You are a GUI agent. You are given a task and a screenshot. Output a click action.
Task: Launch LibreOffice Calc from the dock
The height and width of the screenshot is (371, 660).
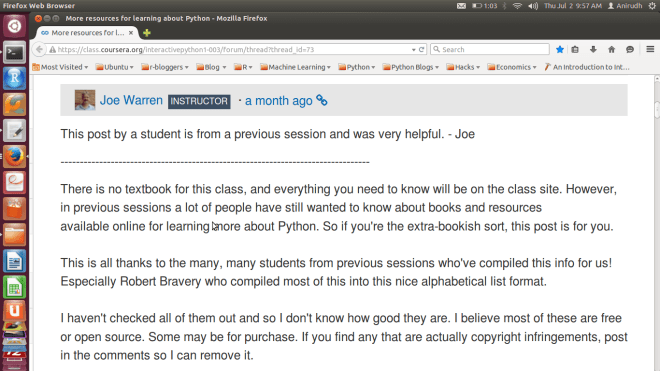coord(14,287)
